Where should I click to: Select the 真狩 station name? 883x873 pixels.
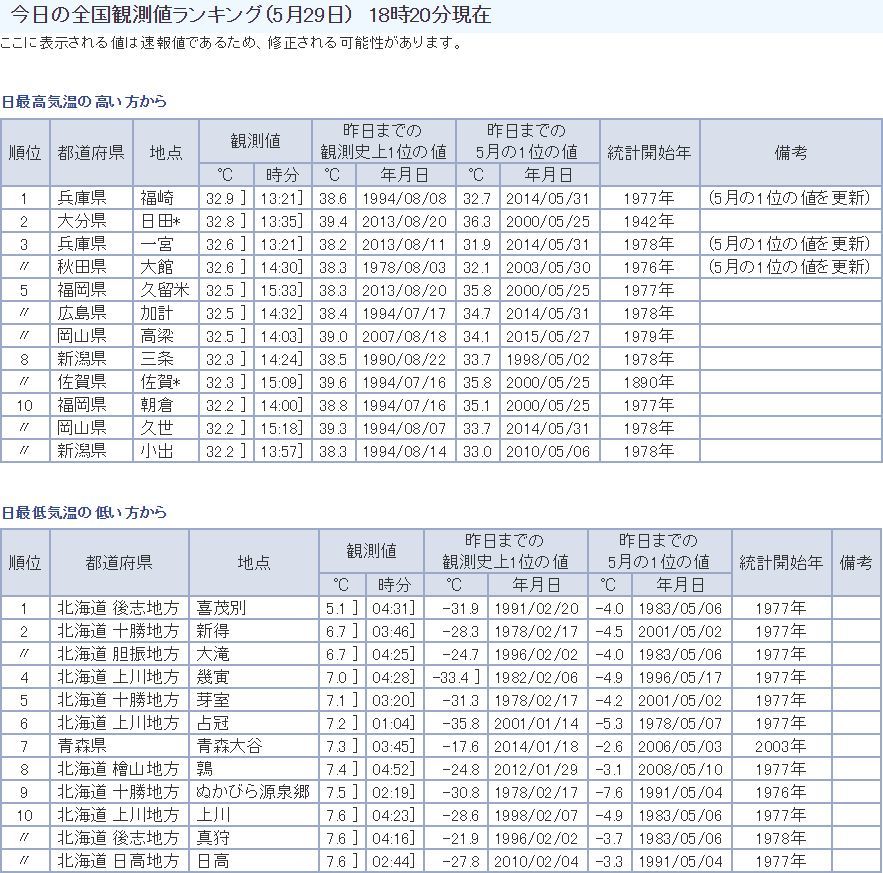[213, 838]
